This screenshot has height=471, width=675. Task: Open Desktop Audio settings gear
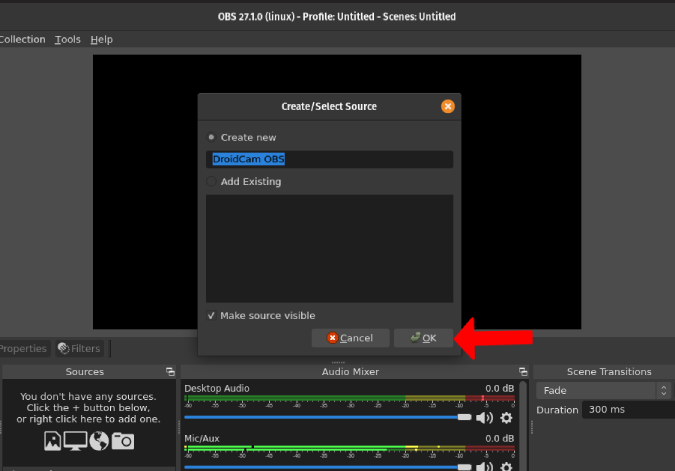(x=507, y=418)
